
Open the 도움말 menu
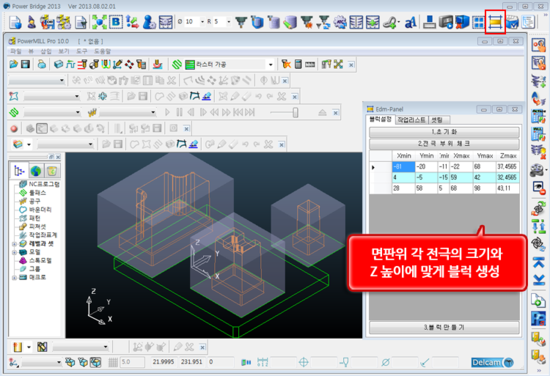click(102, 51)
